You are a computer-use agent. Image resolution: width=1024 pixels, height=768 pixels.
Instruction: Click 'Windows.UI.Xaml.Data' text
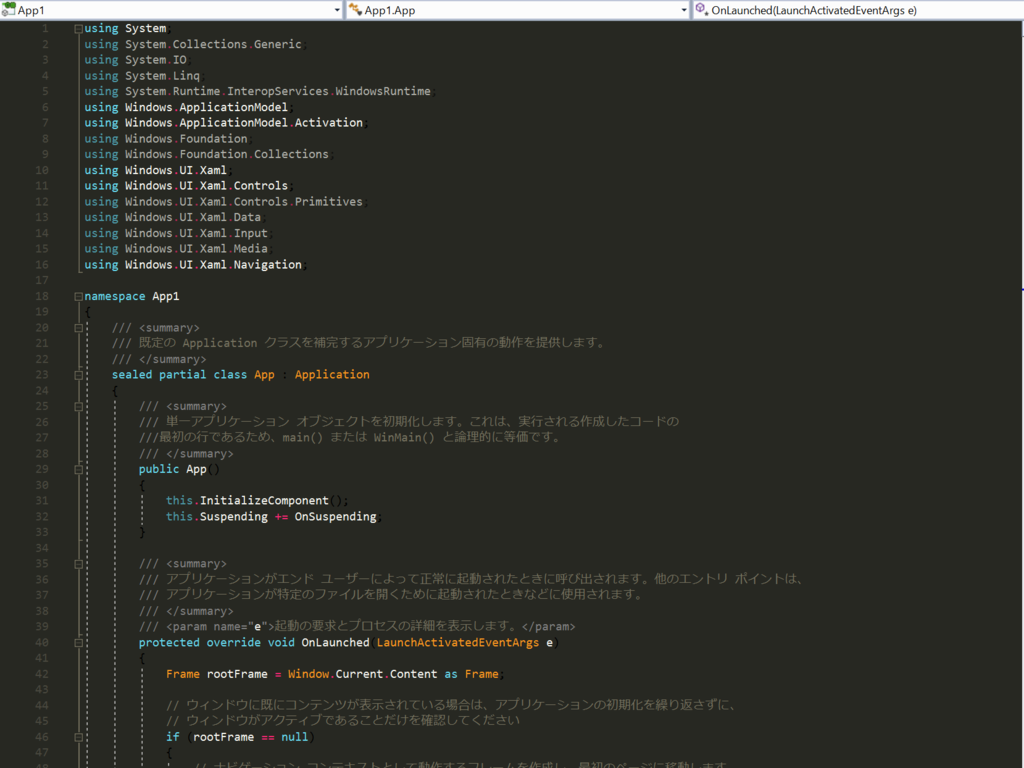pyautogui.click(x=193, y=217)
